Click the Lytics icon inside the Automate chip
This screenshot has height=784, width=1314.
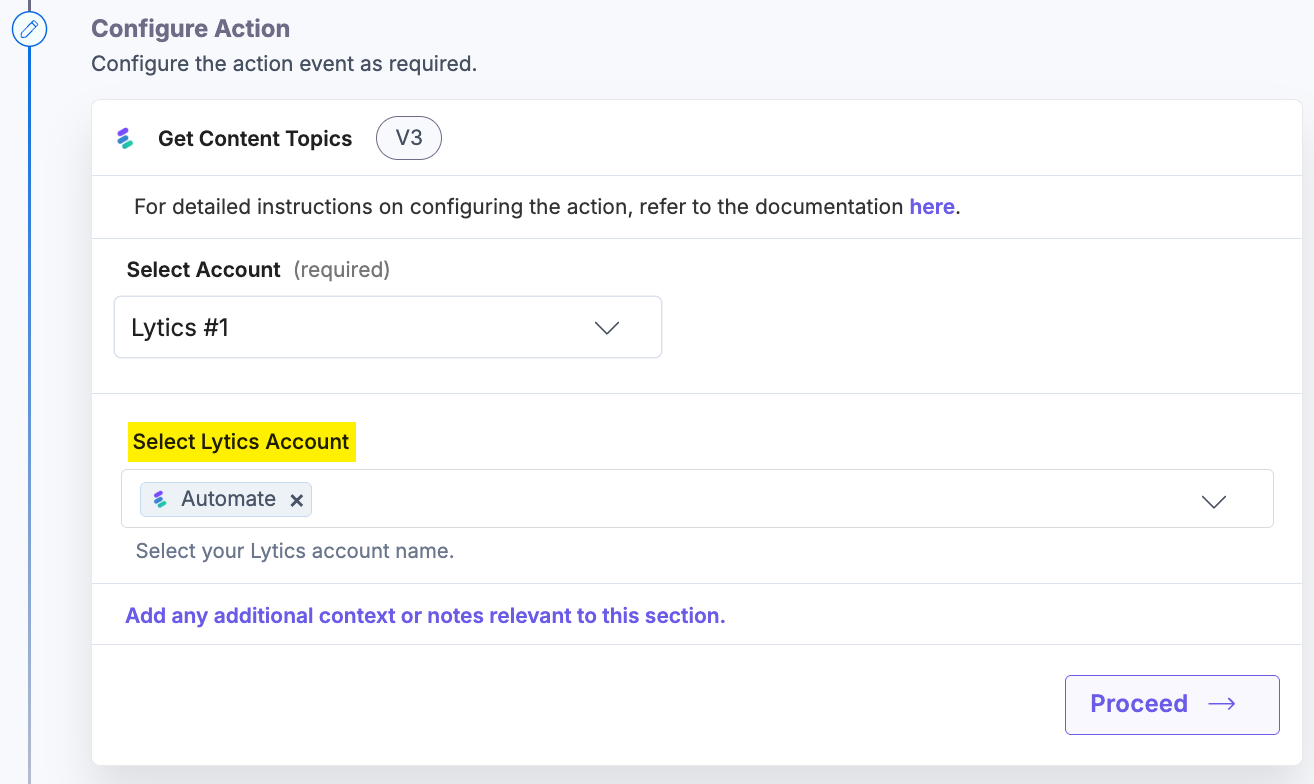(x=160, y=499)
